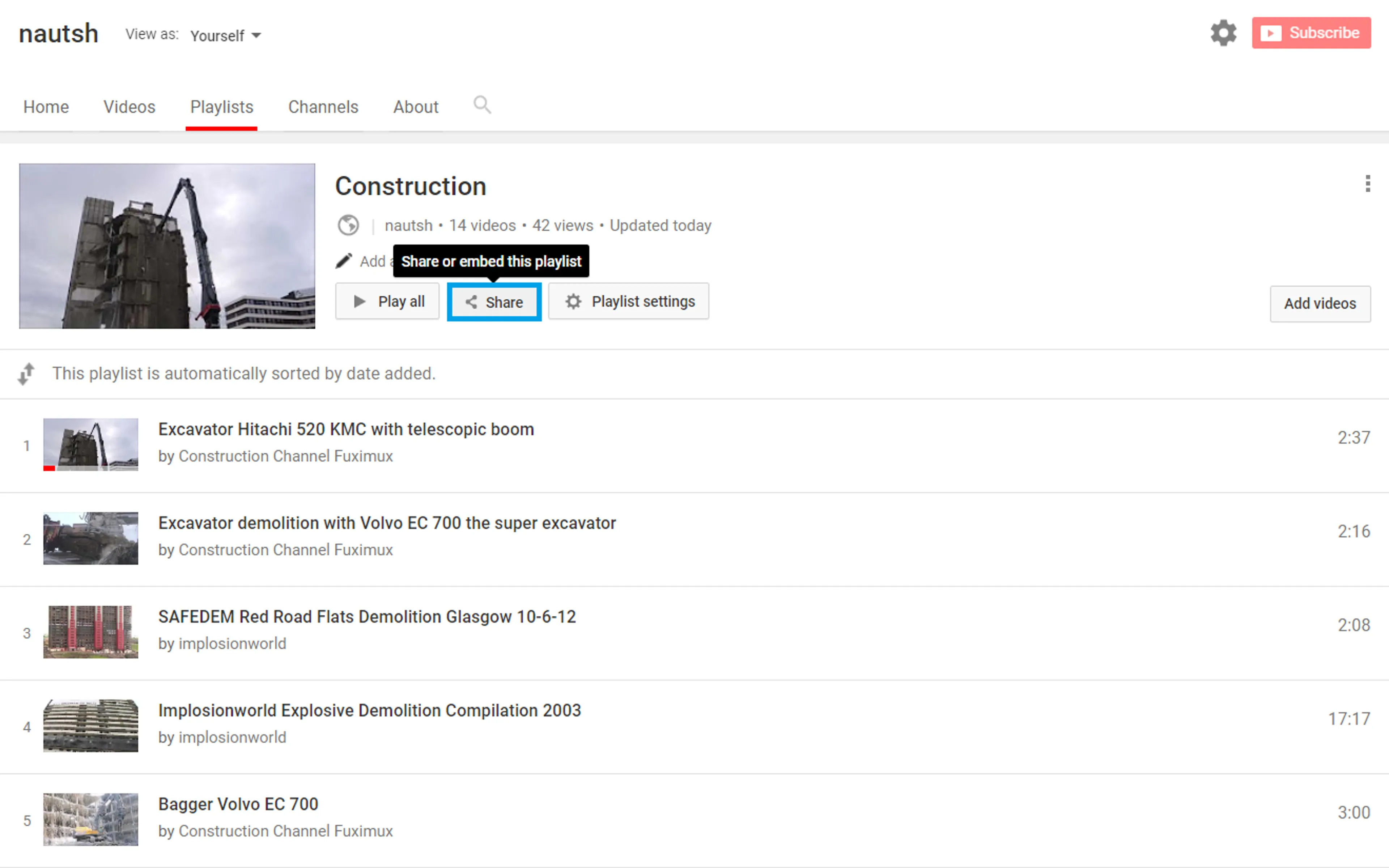Click the public globe privacy icon
Screen dimensions: 1389x868
pyautogui.click(x=348, y=226)
